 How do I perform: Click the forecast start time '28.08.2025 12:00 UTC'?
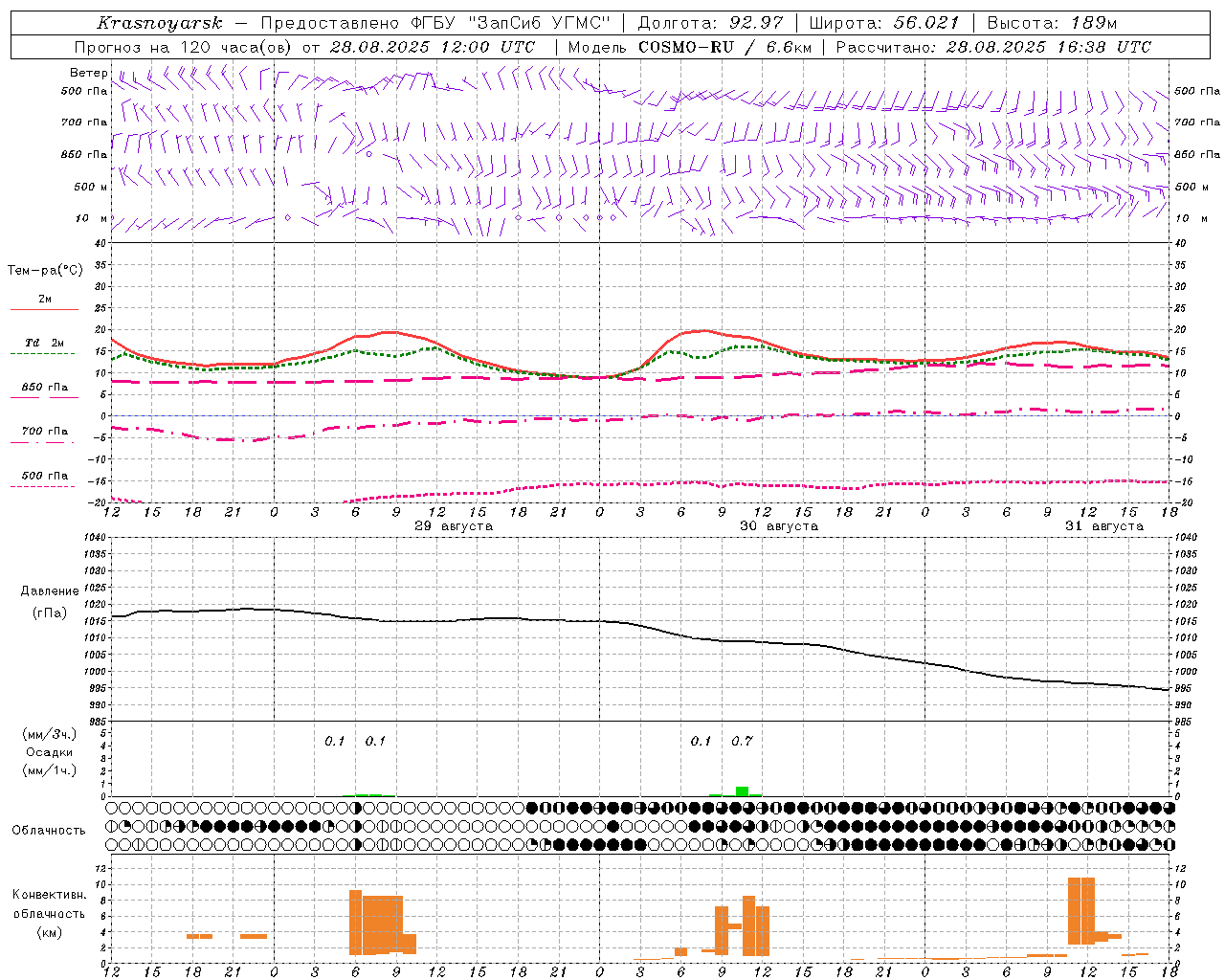[x=433, y=47]
